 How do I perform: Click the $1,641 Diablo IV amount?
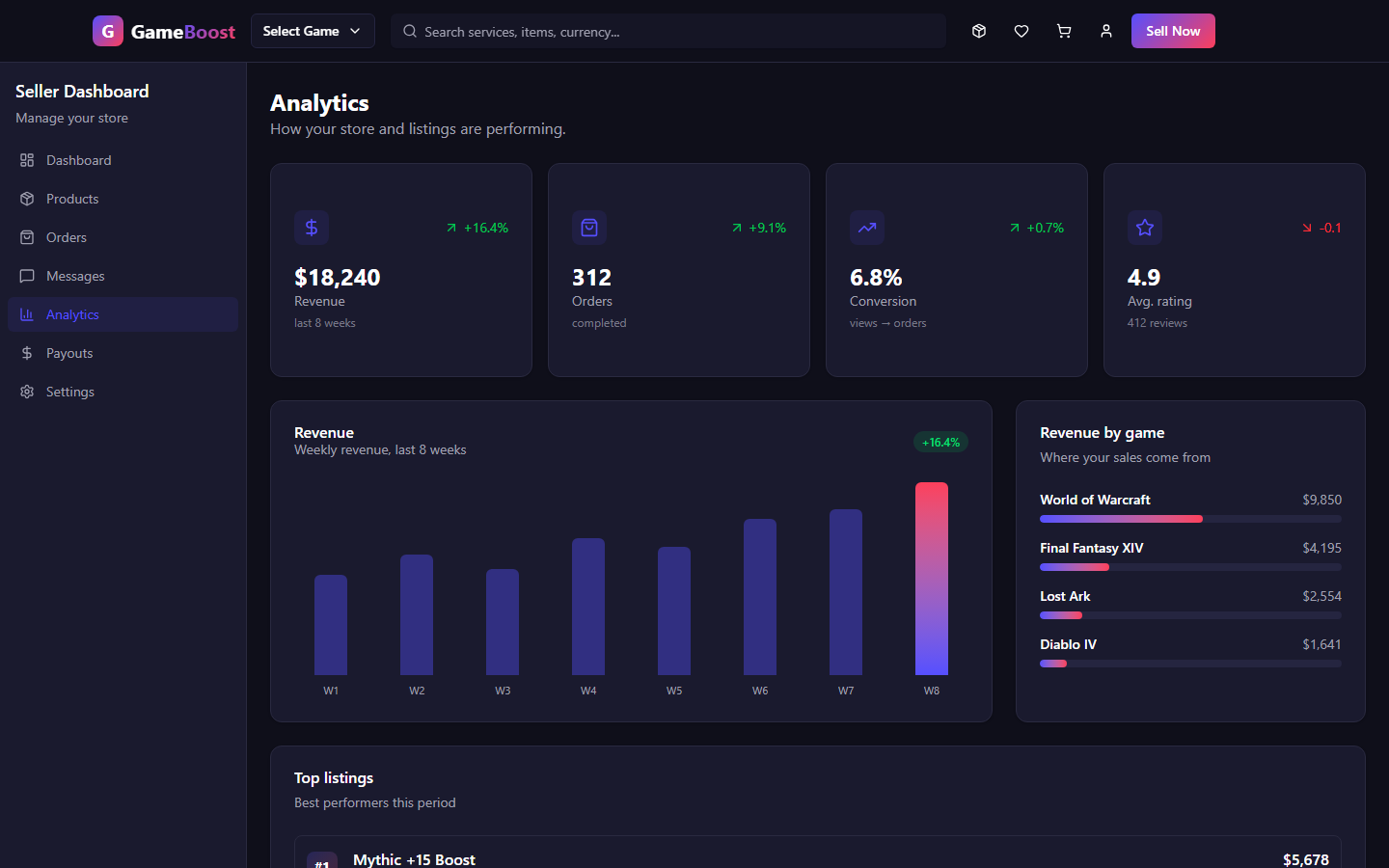[1321, 644]
